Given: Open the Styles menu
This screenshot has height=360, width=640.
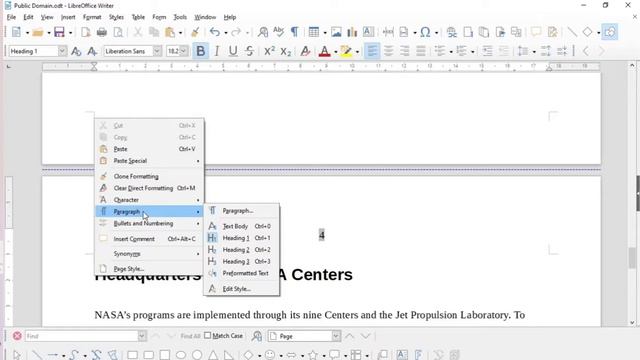Looking at the screenshot, I should point(116,17).
